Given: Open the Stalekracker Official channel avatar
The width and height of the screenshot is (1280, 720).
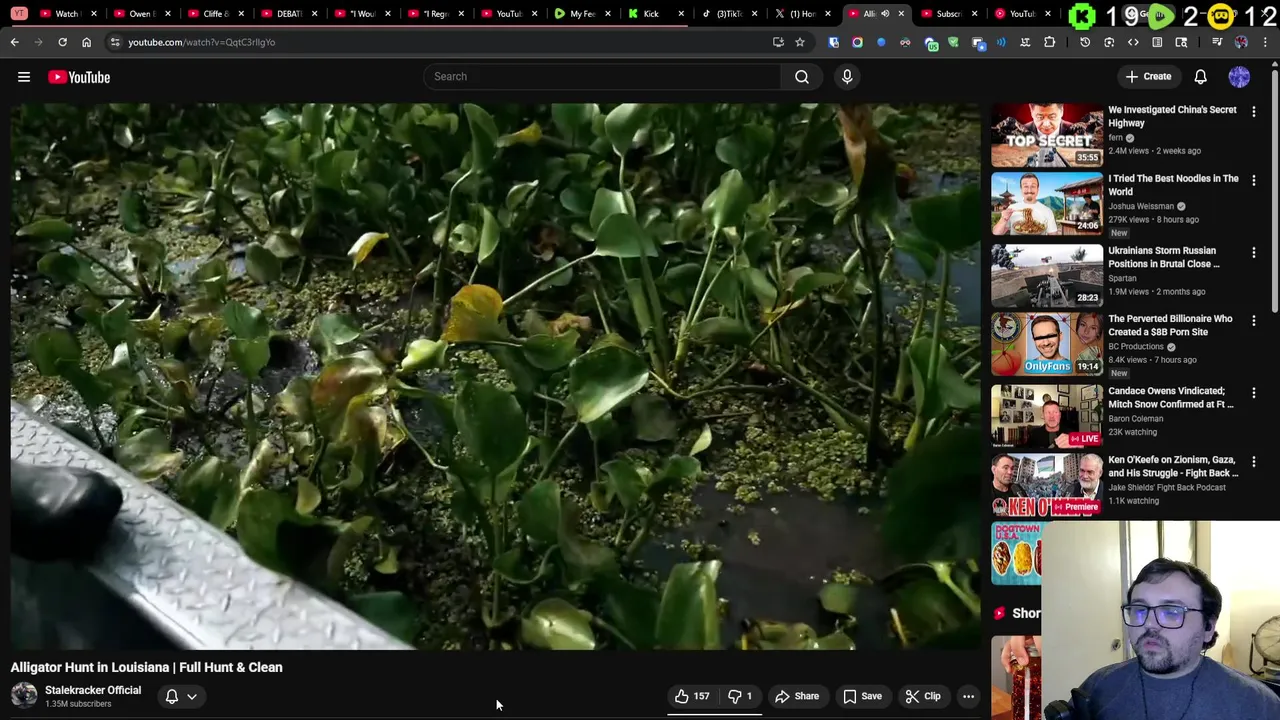Looking at the screenshot, I should pos(24,695).
